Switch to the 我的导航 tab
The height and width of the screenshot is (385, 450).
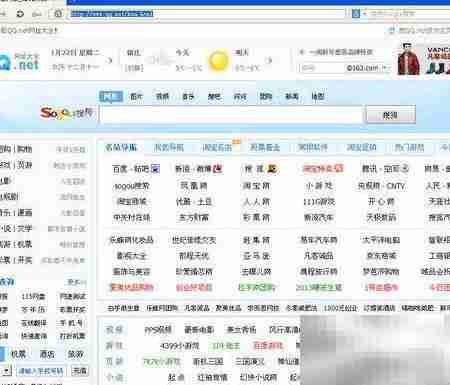(169, 147)
